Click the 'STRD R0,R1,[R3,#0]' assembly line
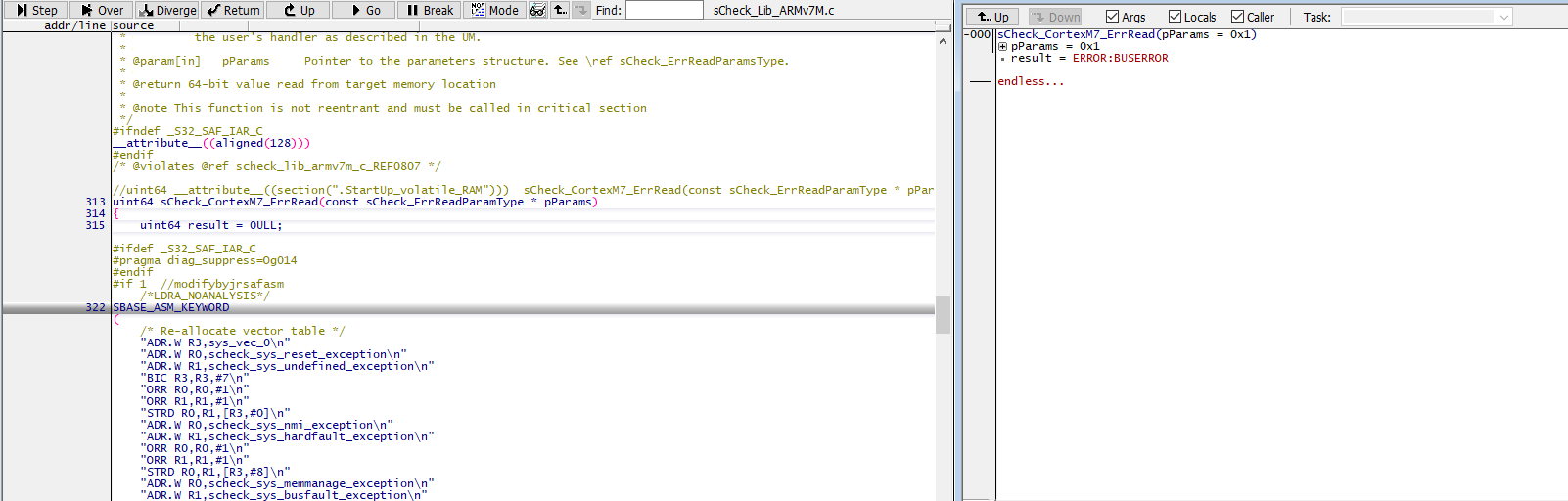This screenshot has height=501, width=1568. click(214, 413)
